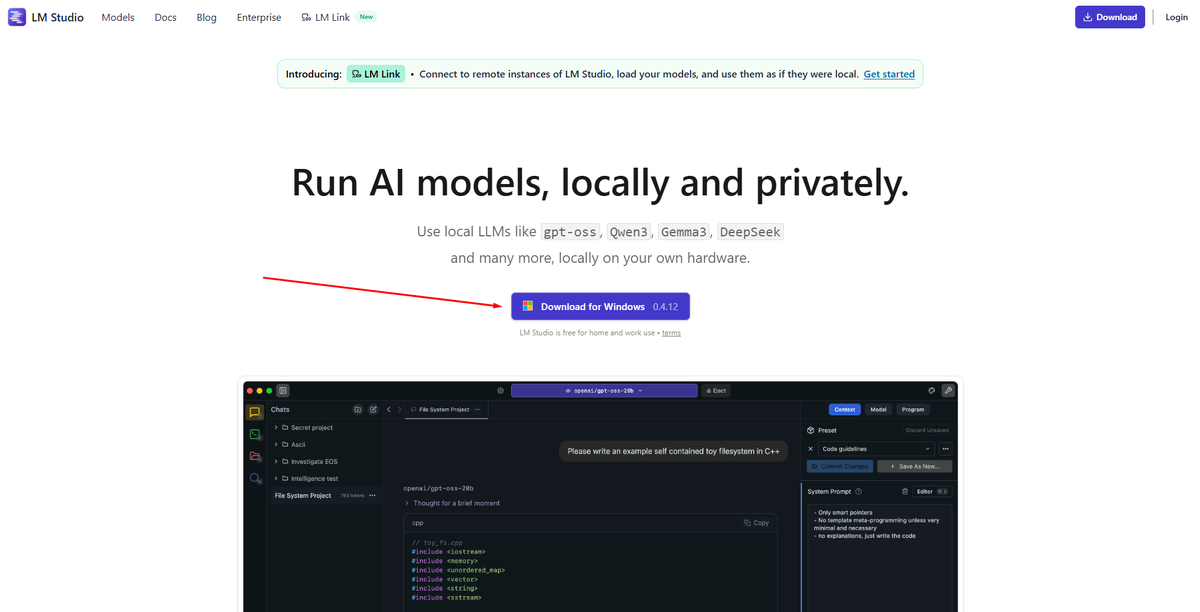1200x612 pixels.
Task: Open the Discover magnifier sidebar icon
Action: [x=255, y=479]
